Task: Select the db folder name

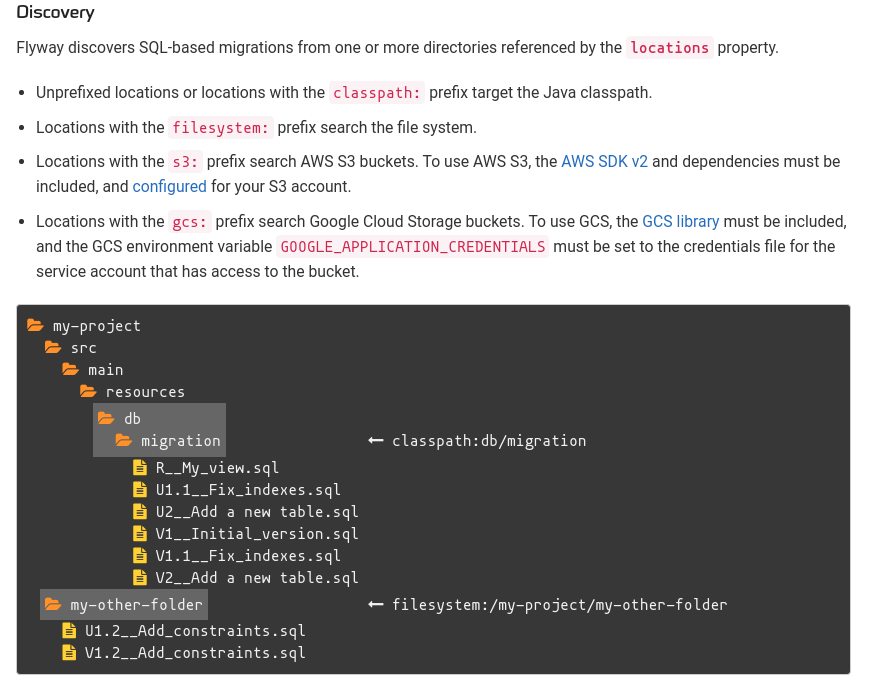Action: (132, 418)
